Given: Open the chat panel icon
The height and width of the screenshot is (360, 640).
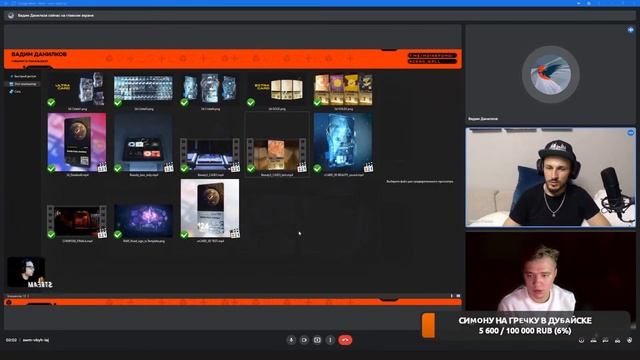Looking at the screenshot, I should 605,340.
